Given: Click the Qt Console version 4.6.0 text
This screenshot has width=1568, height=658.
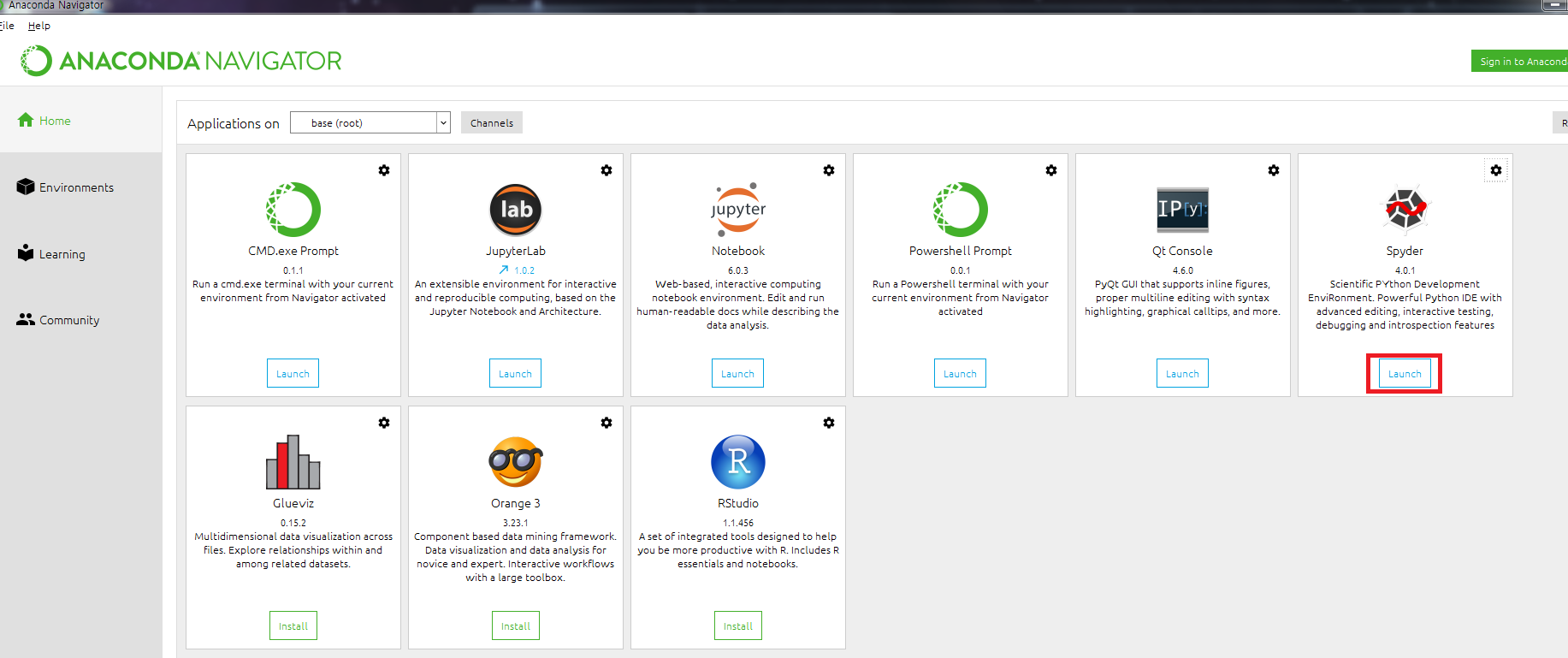Looking at the screenshot, I should [x=1183, y=270].
